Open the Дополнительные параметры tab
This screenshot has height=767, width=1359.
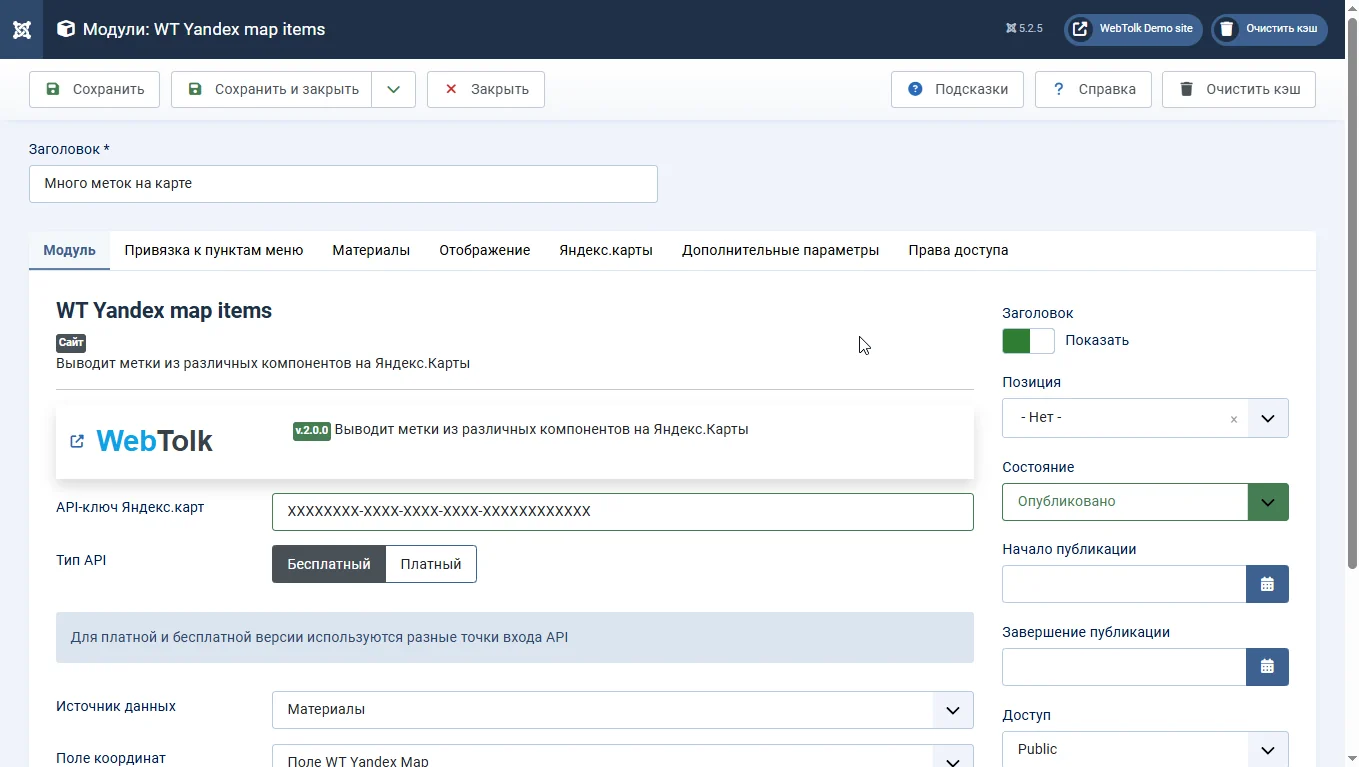[x=781, y=250]
